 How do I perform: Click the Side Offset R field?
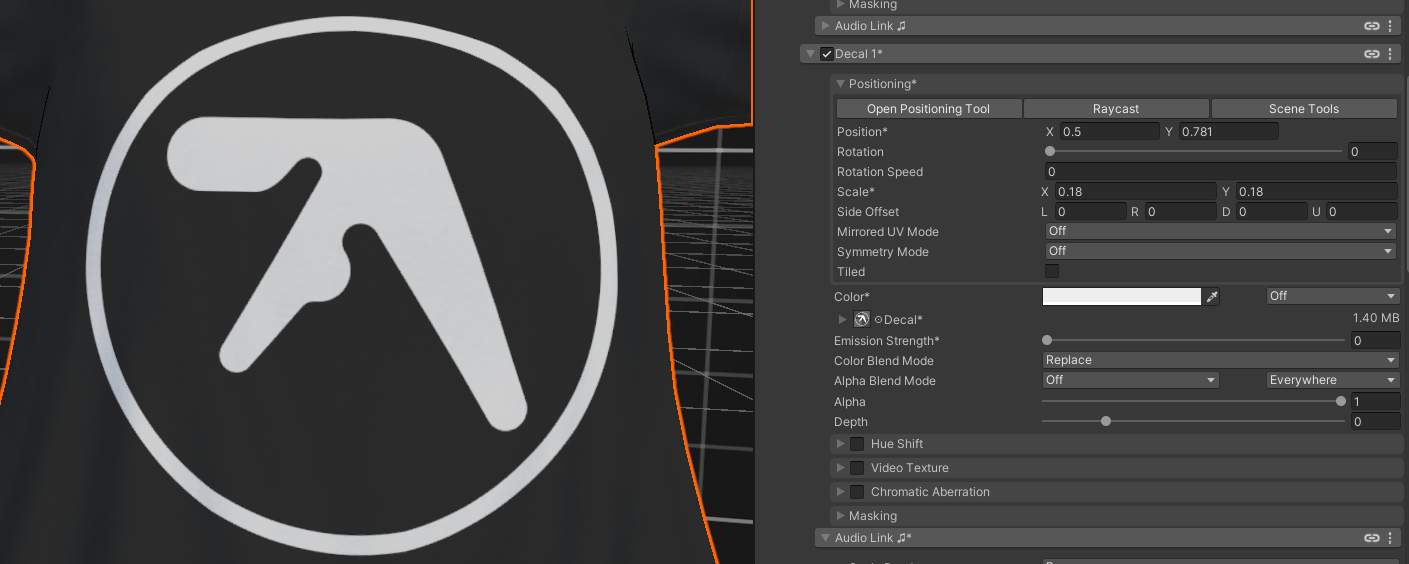(x=1180, y=211)
